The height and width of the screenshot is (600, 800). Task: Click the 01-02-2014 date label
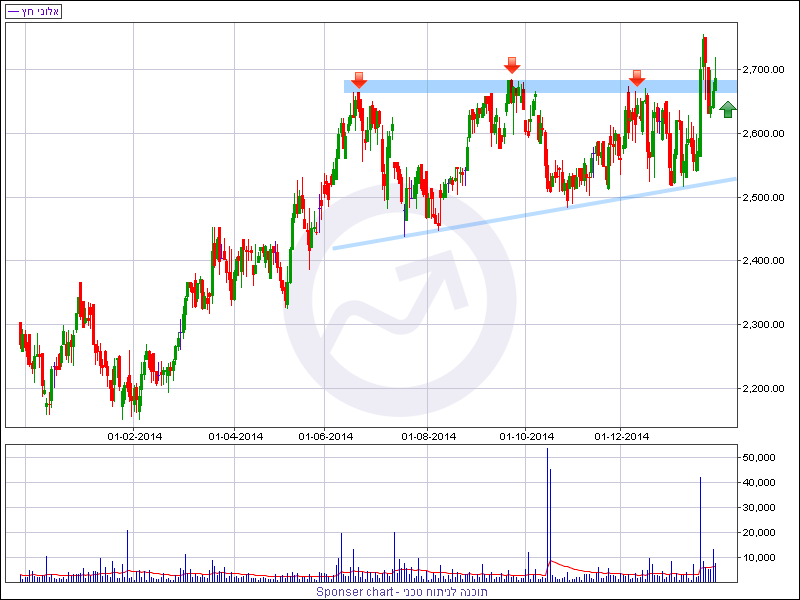134,436
